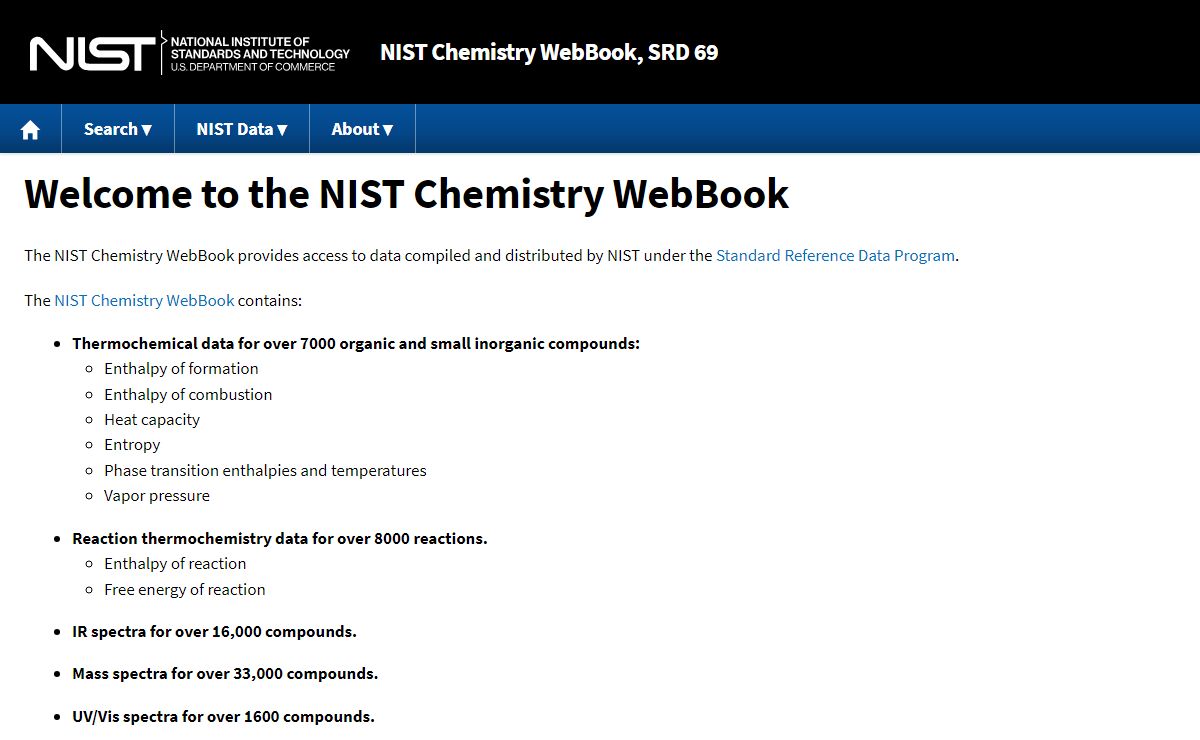Click the 'Enthalpy of formation' list item

point(181,368)
